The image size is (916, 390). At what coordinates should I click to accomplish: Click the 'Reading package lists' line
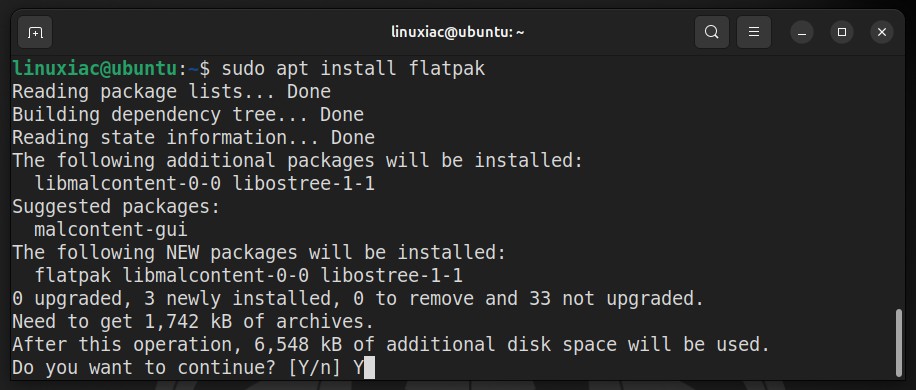coord(171,92)
